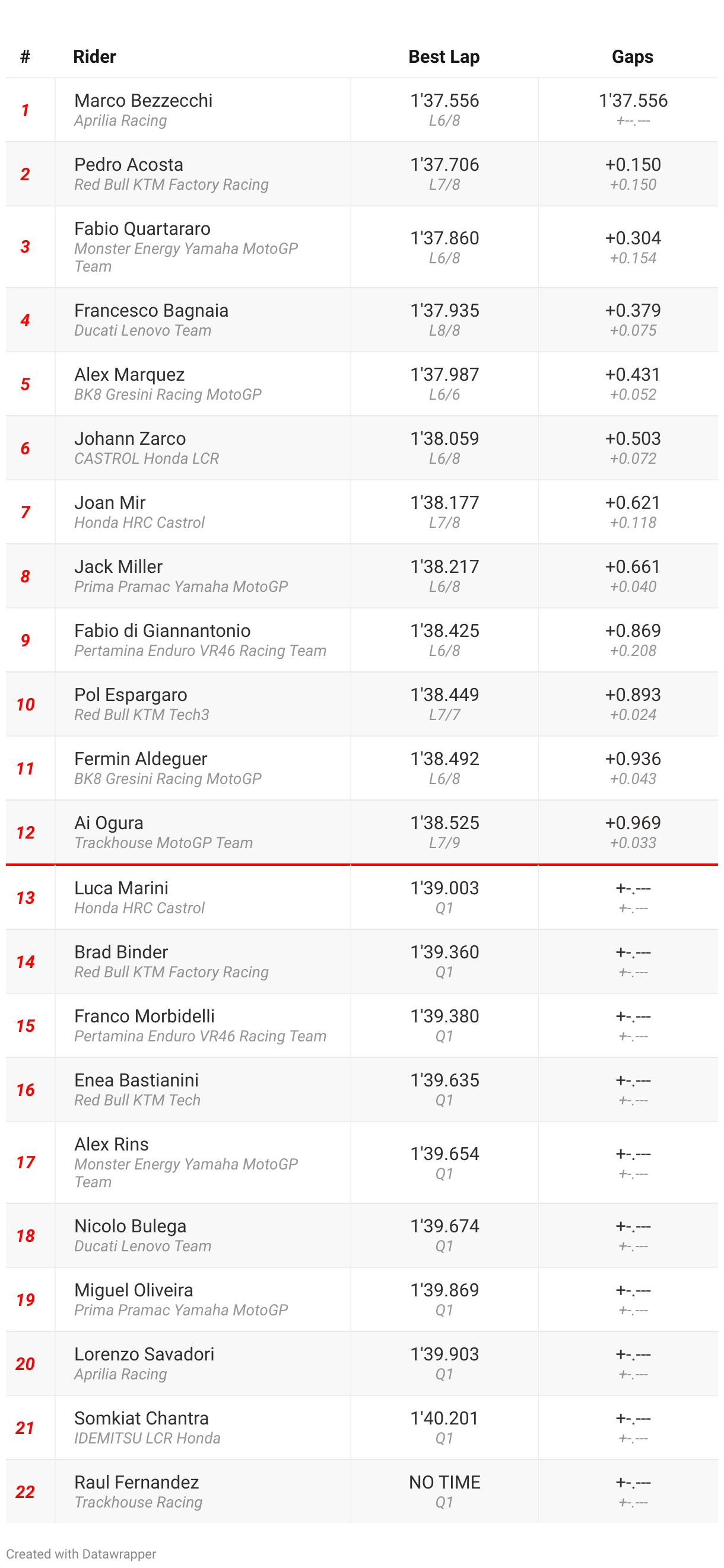Click the Rider column header
Screen dimensions: 724x1568
(94, 56)
